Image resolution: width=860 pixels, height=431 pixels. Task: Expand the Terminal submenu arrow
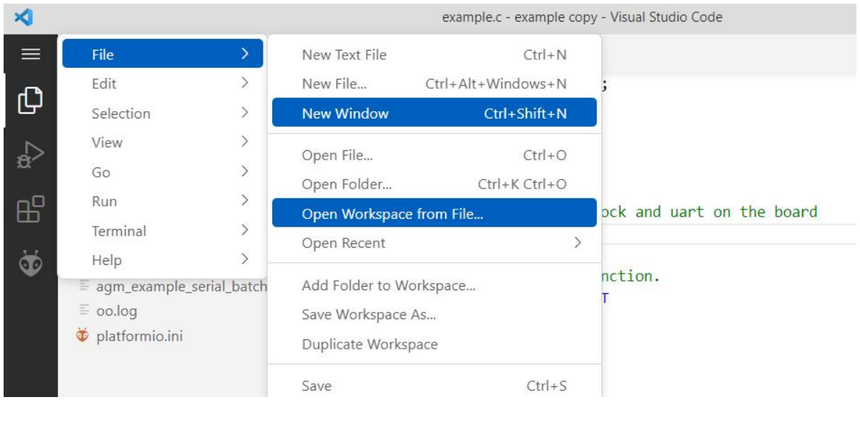245,230
